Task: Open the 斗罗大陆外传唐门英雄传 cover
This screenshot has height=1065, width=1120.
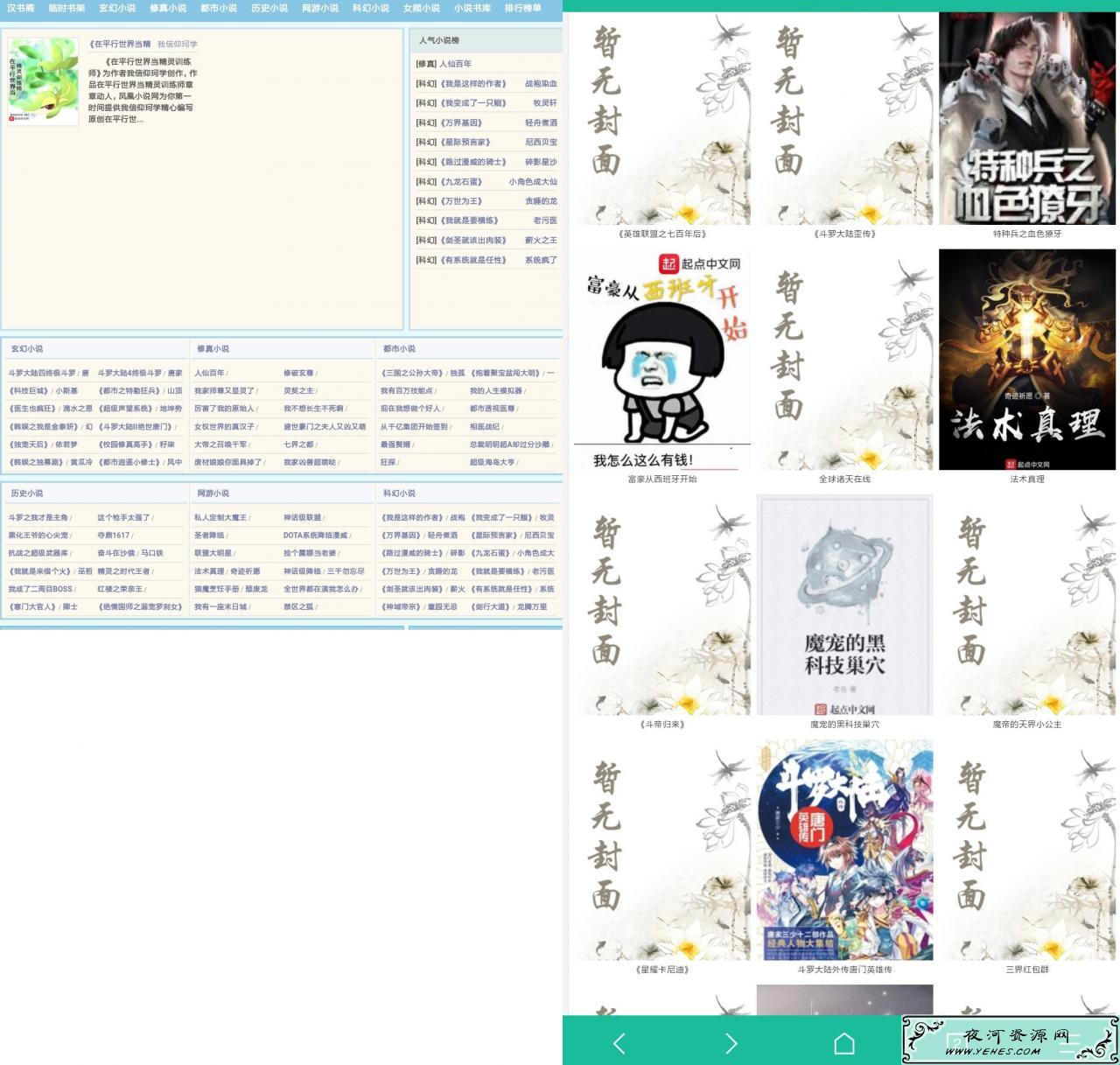Action: click(x=844, y=850)
